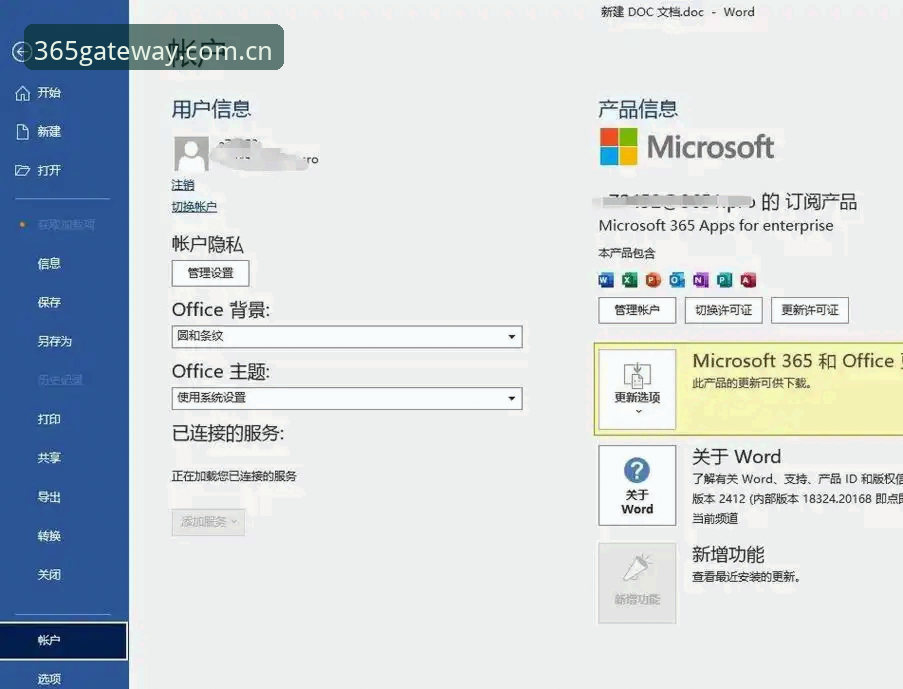Click the OneNote app icon

coord(700,280)
